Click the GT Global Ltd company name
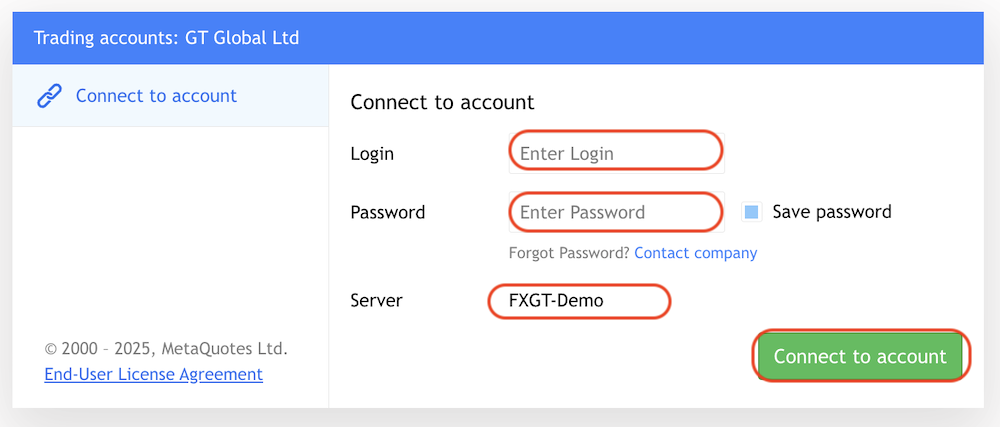This screenshot has width=1000, height=427. (242, 38)
